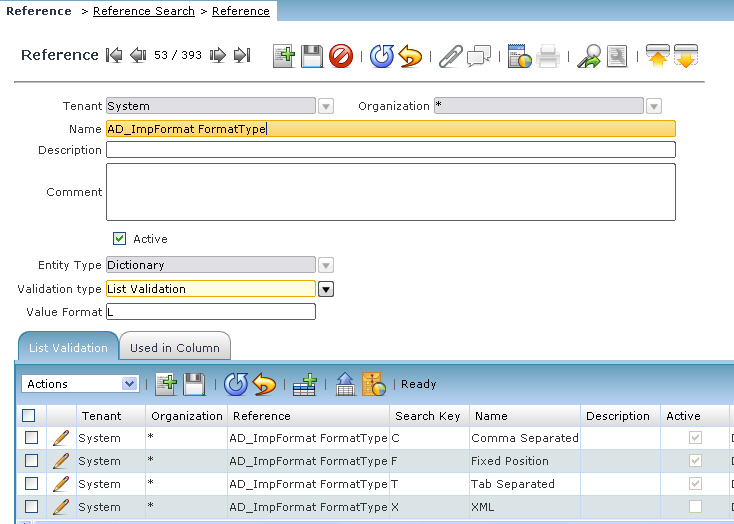Select Fixed Position row checkbox

tap(31, 461)
